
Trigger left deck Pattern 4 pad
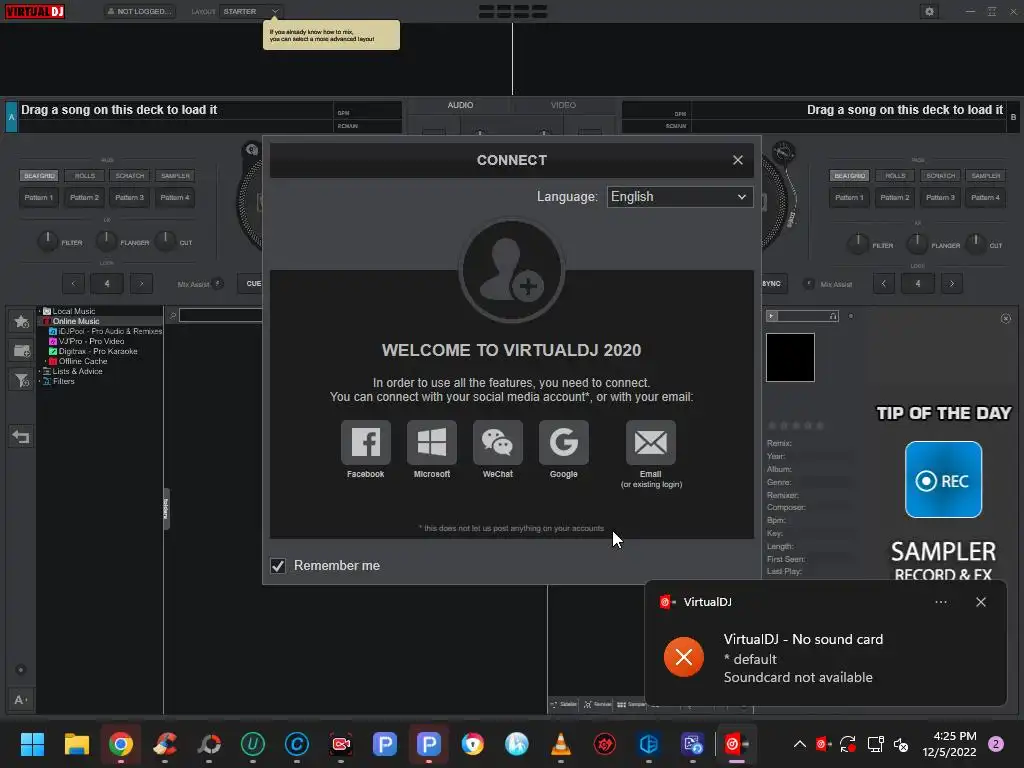click(174, 197)
